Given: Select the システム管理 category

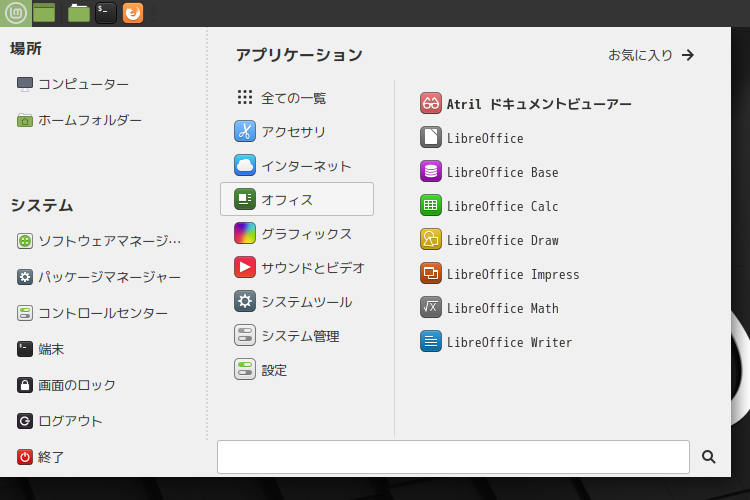Looking at the screenshot, I should pyautogui.click(x=297, y=335).
